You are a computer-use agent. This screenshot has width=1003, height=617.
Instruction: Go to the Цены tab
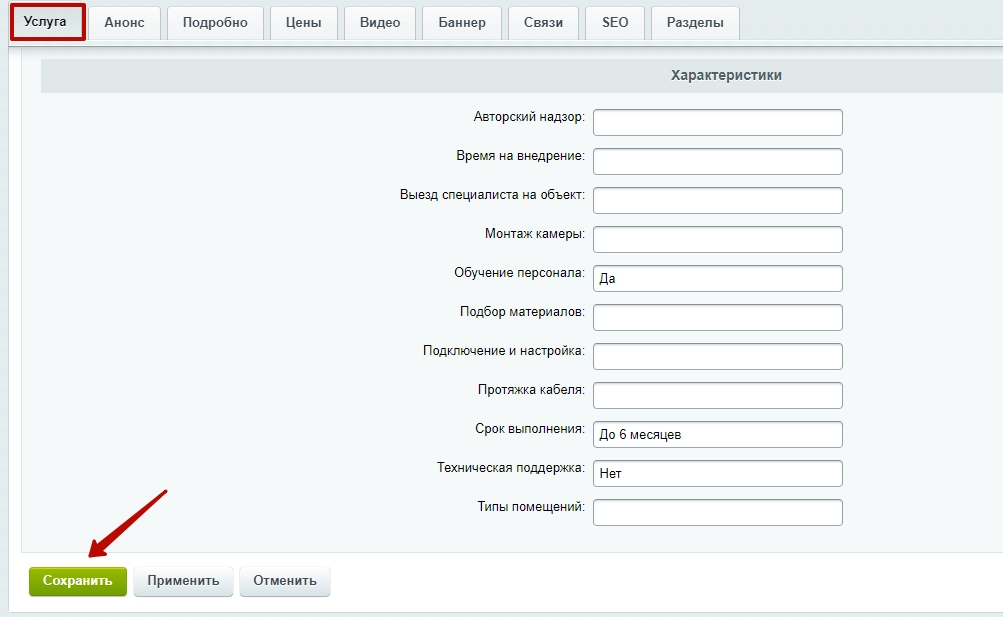point(303,23)
